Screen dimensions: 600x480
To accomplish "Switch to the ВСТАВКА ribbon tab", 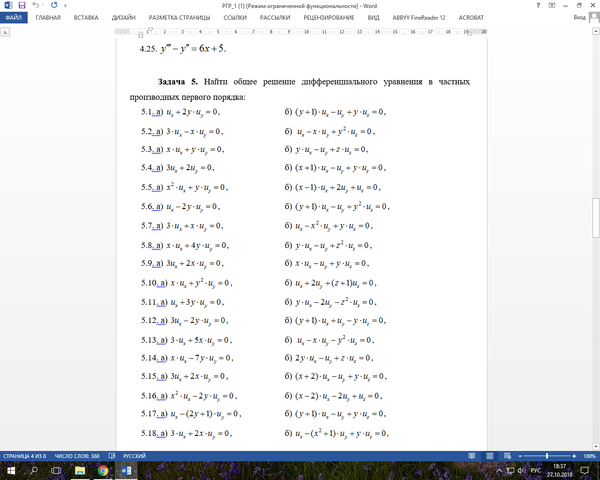I will pos(86,18).
